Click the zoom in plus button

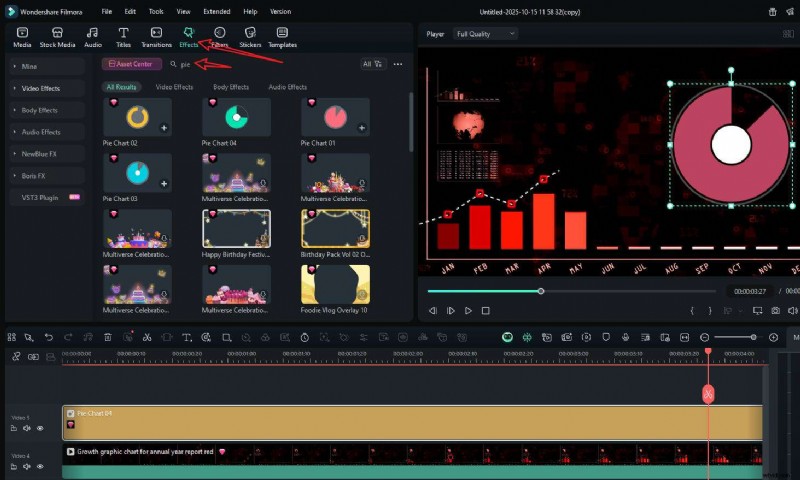click(773, 337)
